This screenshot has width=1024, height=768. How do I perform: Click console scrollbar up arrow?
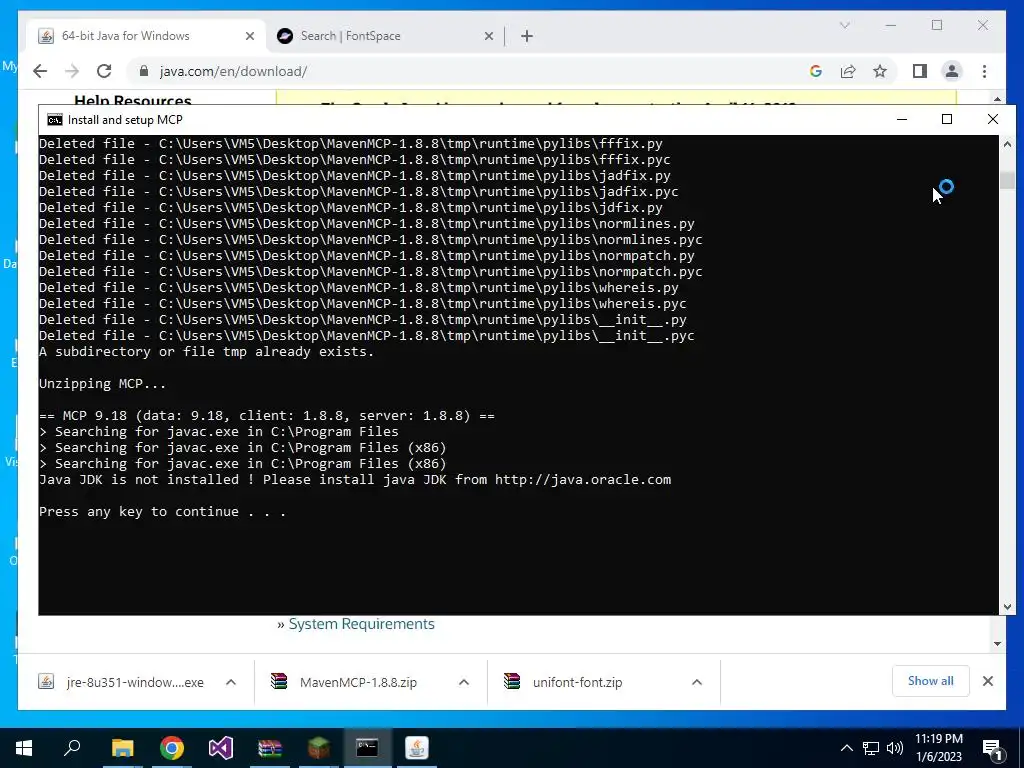click(x=1007, y=144)
